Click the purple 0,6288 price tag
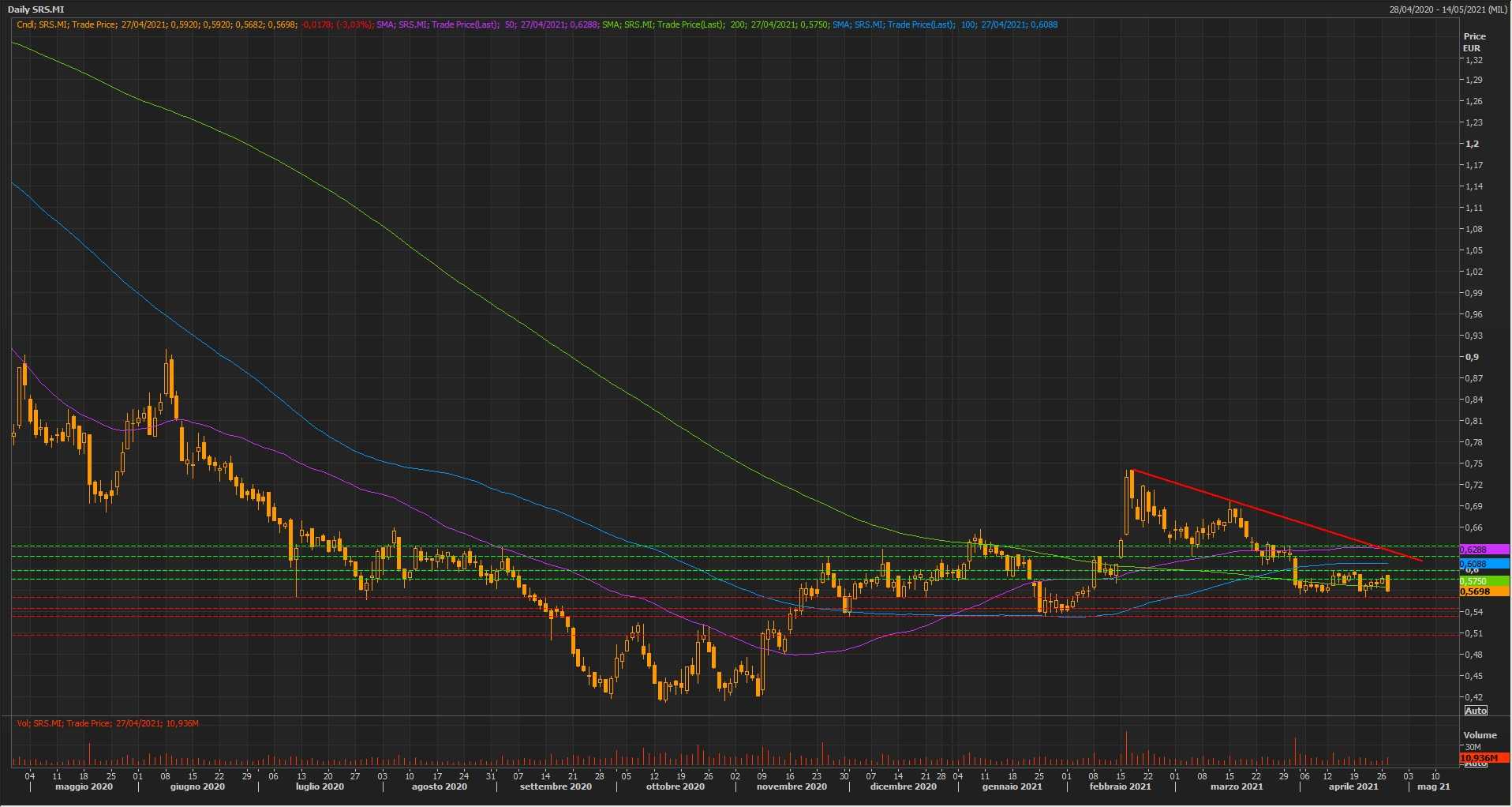1512x807 pixels. (1484, 550)
